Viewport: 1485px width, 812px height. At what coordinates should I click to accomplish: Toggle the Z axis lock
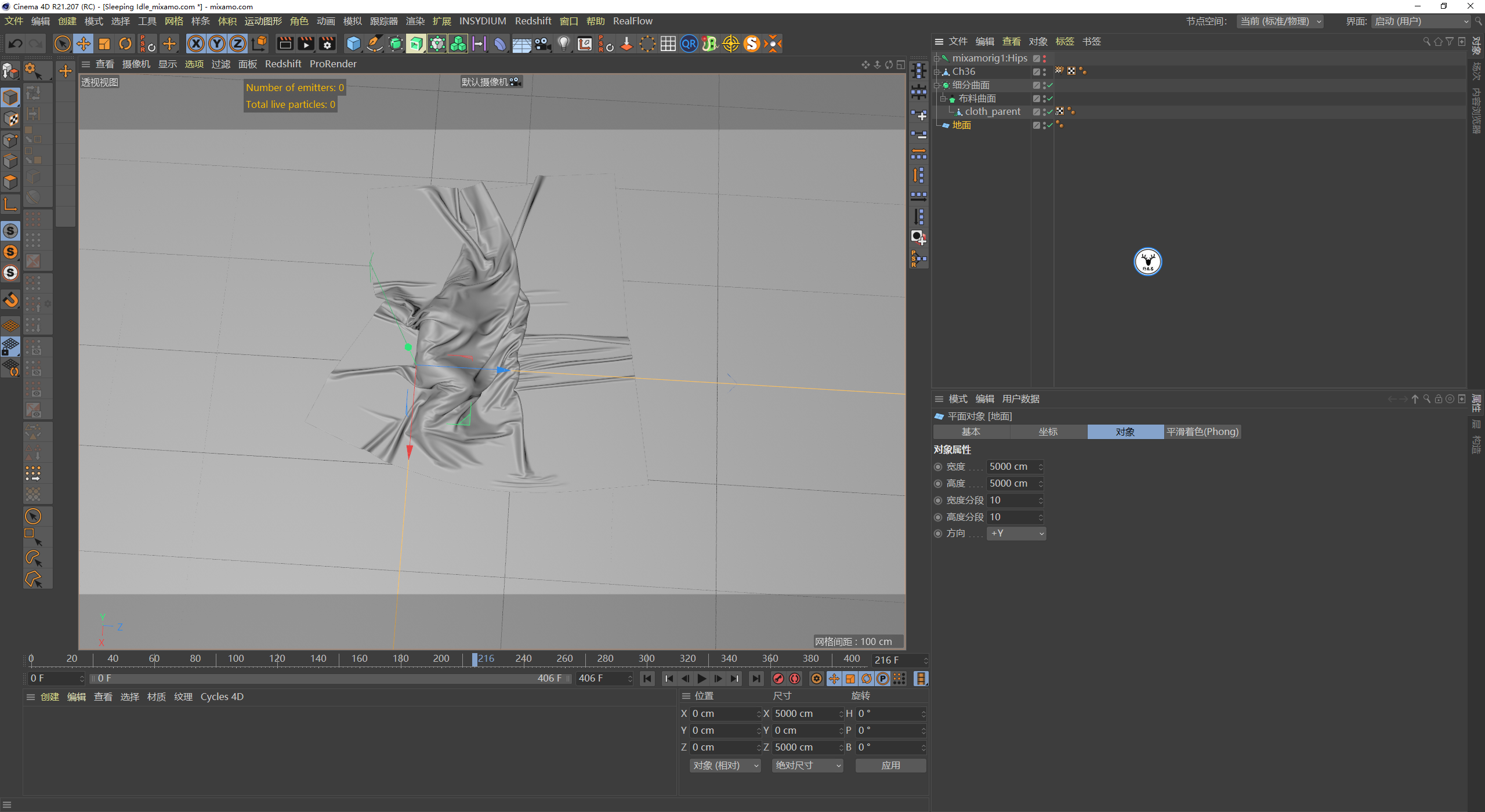[x=238, y=43]
